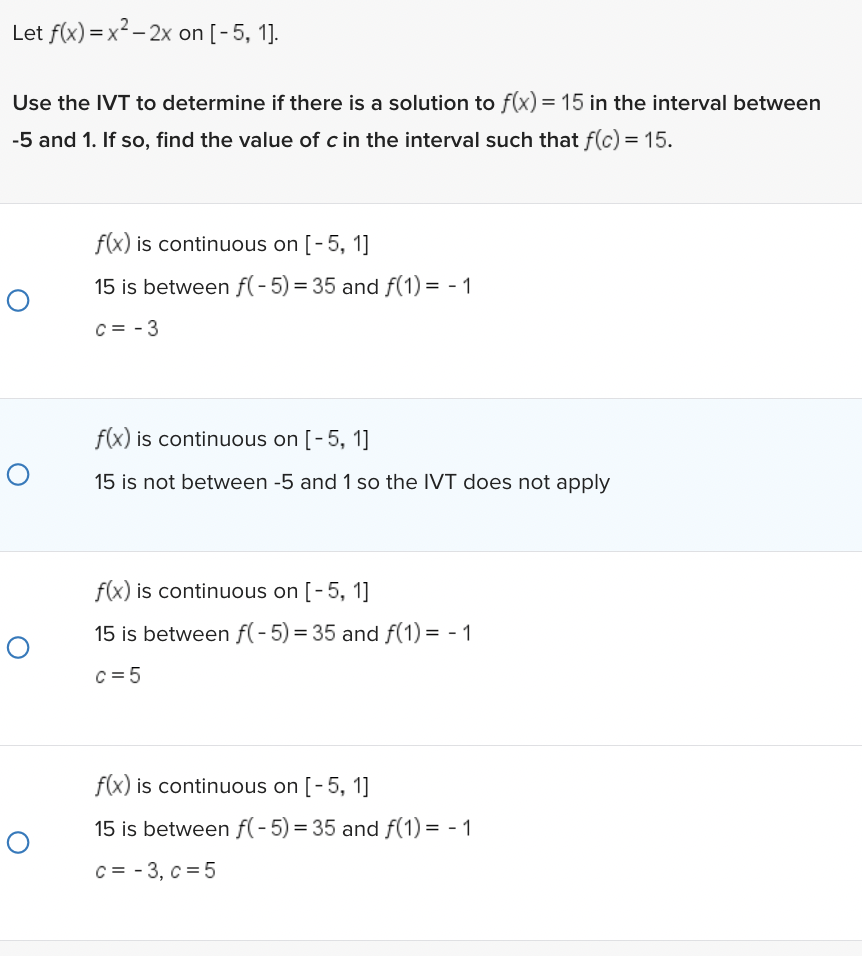
Task: Click the "f(x) = 15" expression in the prompt
Action: tap(542, 103)
